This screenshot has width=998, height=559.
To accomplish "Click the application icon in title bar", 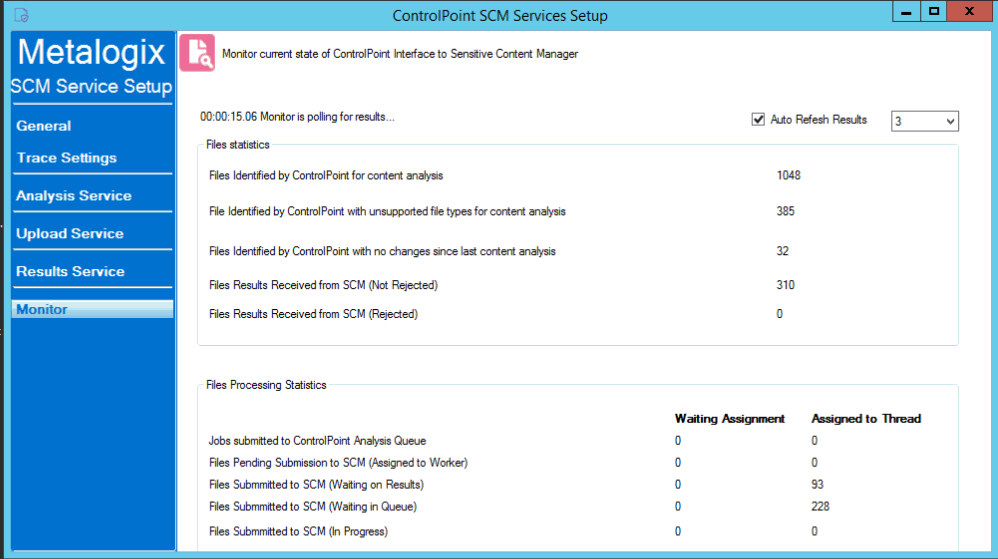I will [21, 14].
